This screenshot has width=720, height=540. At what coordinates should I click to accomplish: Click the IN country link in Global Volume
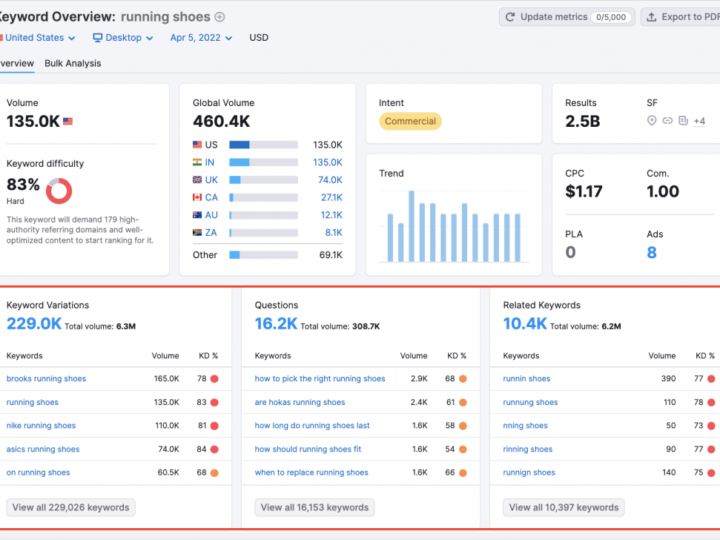click(209, 163)
